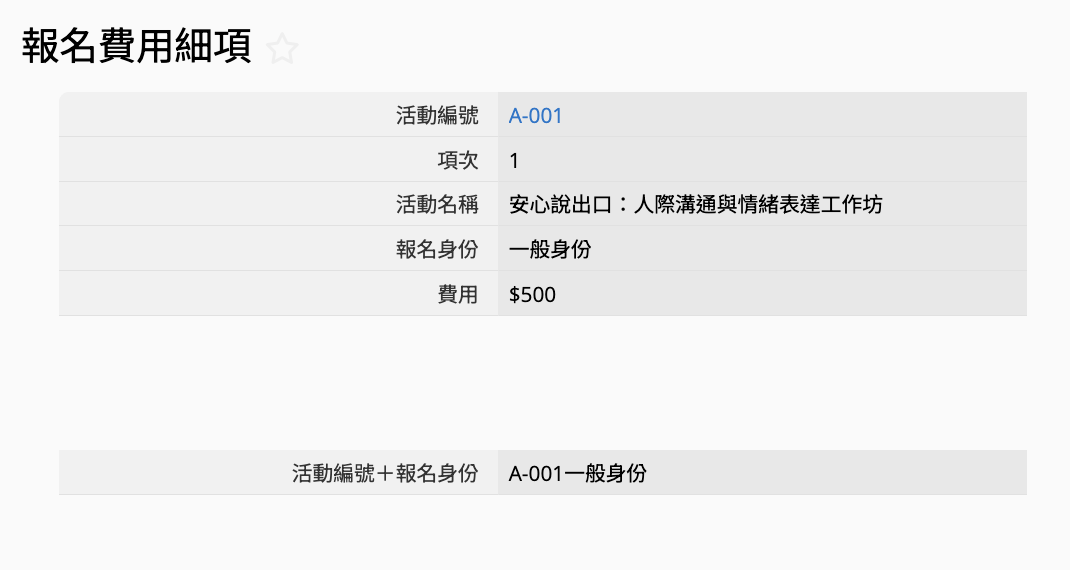The height and width of the screenshot is (570, 1070).
Task: Select the $500 fee value
Action: point(532,294)
